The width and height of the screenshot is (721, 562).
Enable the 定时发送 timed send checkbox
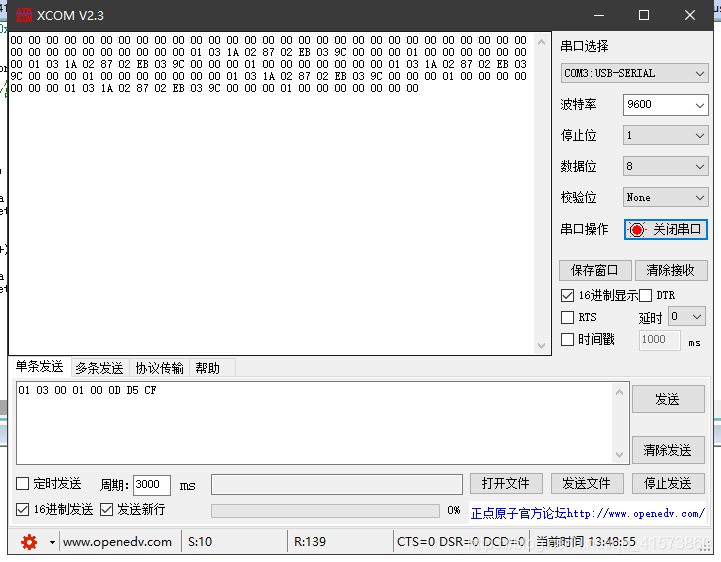coord(23,483)
